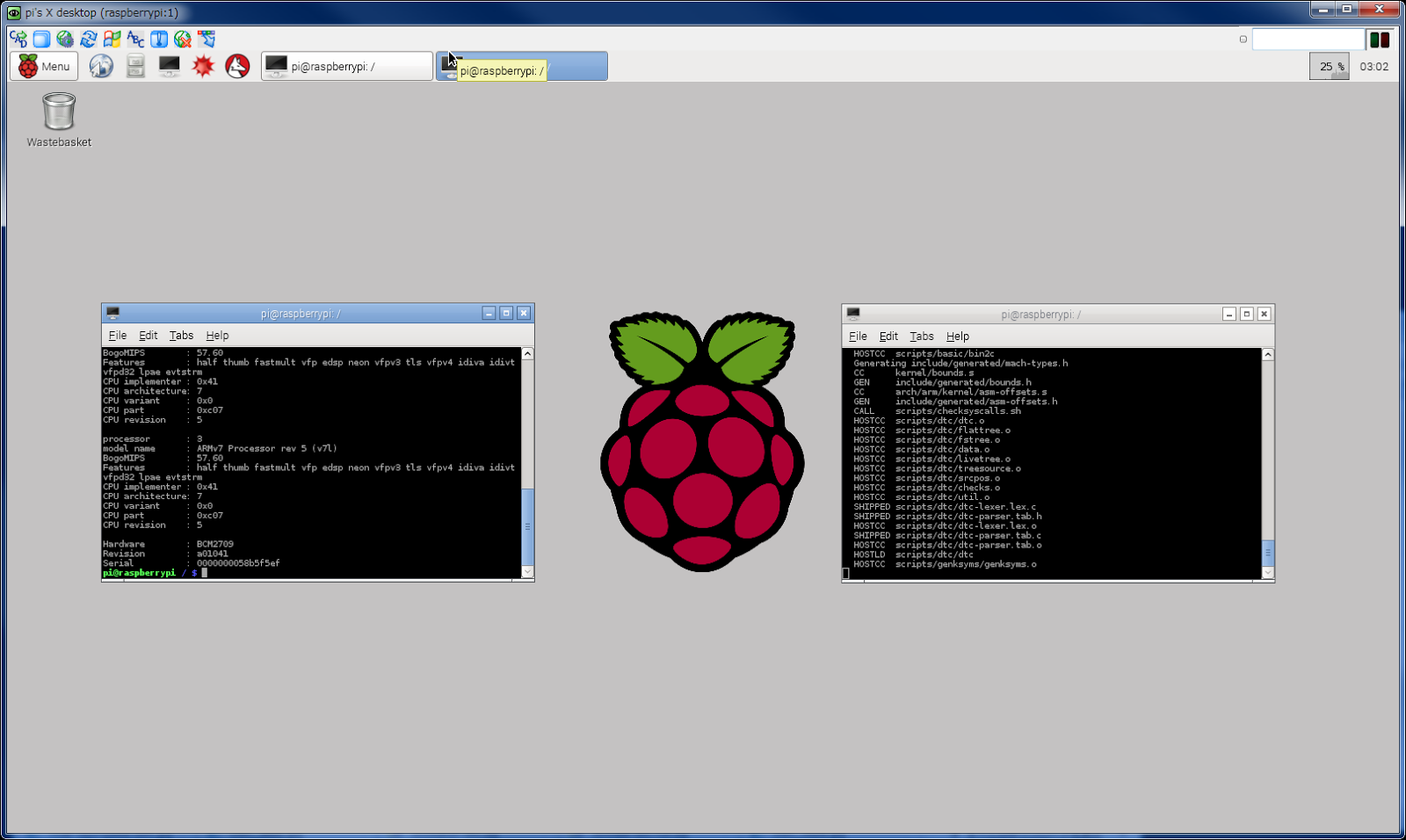1406x840 pixels.
Task: Open send custom key ABC icon
Action: 135,39
